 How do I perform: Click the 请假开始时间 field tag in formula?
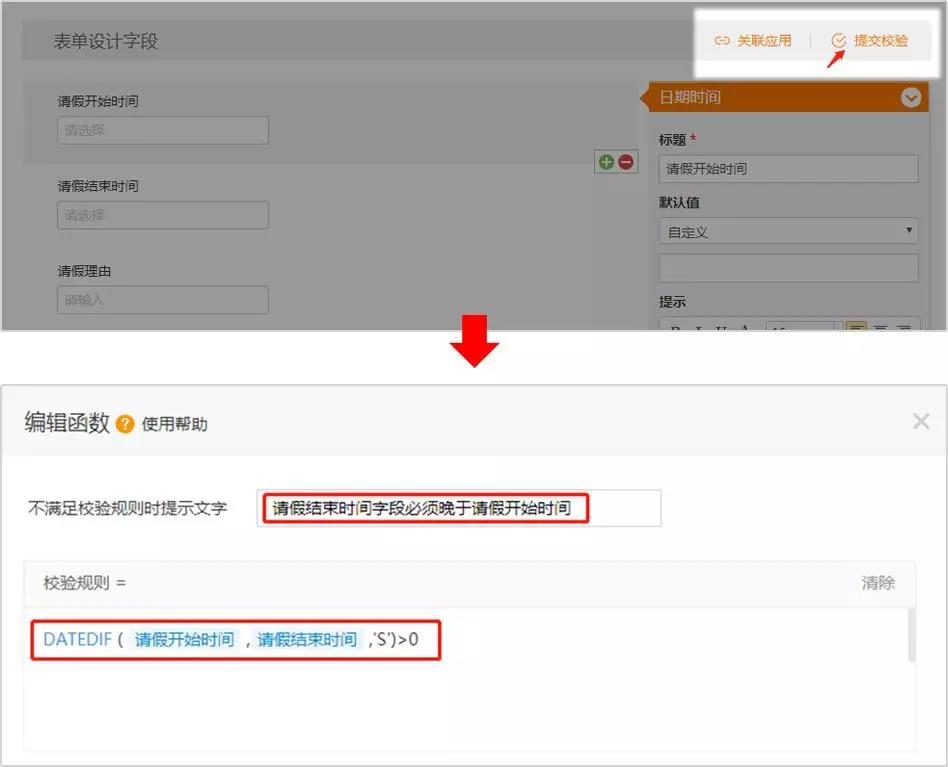(x=184, y=640)
